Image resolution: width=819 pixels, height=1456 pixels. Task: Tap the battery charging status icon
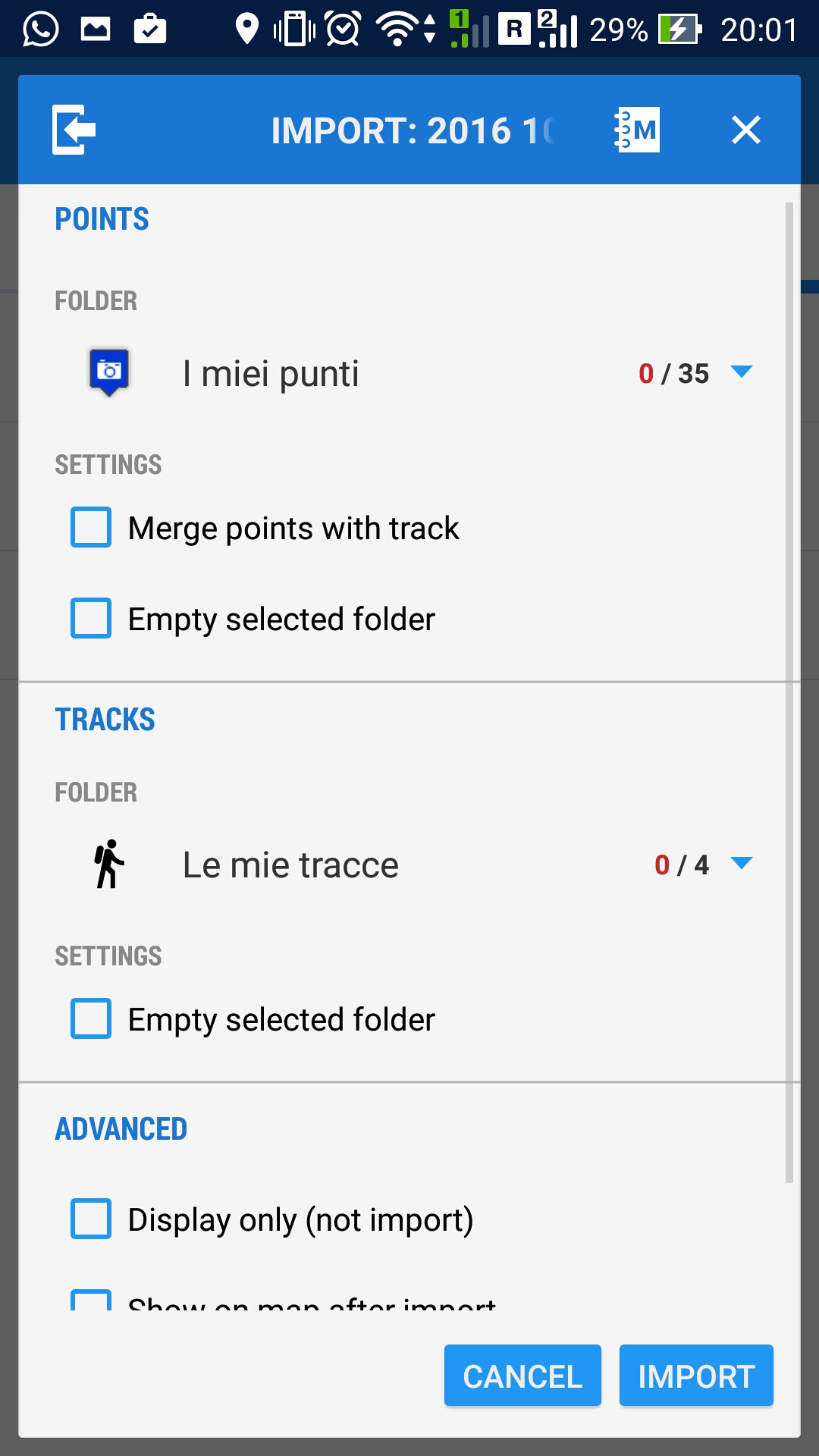click(x=679, y=30)
